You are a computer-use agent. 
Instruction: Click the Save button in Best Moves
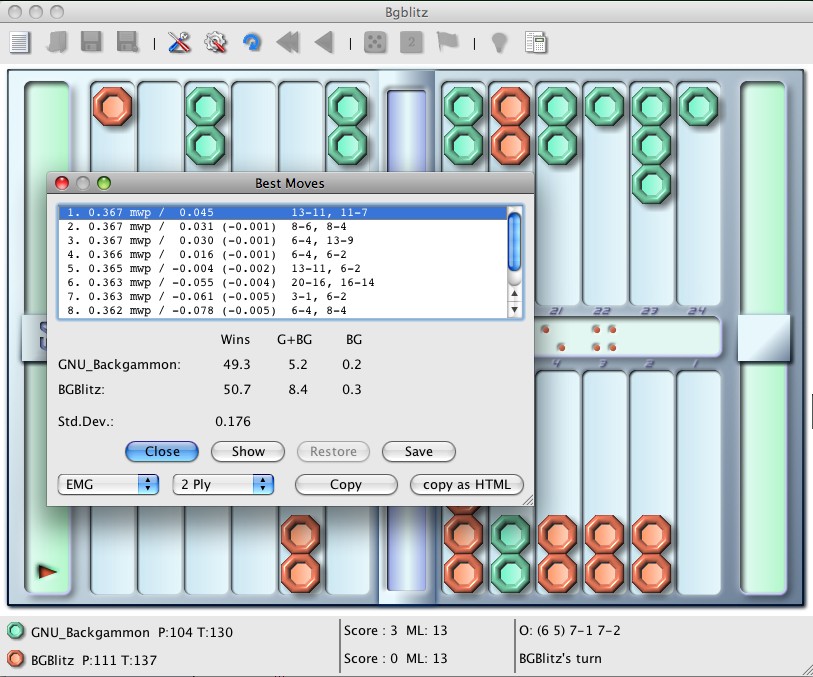pyautogui.click(x=419, y=452)
